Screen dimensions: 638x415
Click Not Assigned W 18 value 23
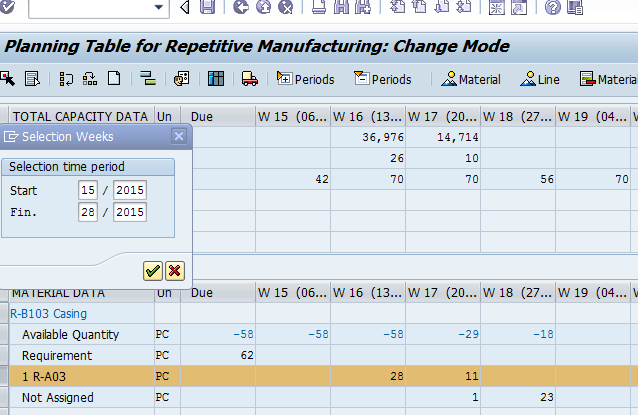click(x=518, y=398)
